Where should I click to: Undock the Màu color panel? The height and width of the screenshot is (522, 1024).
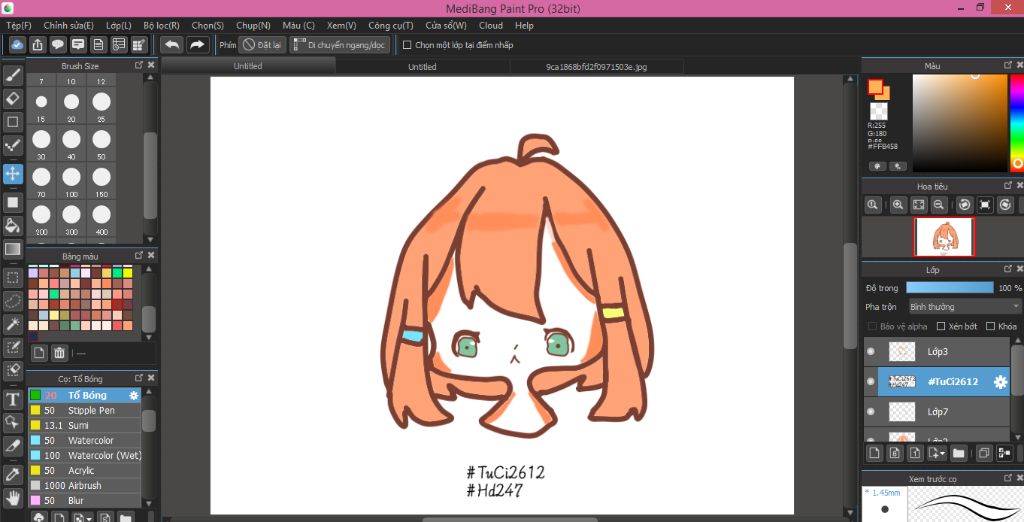click(x=1007, y=65)
